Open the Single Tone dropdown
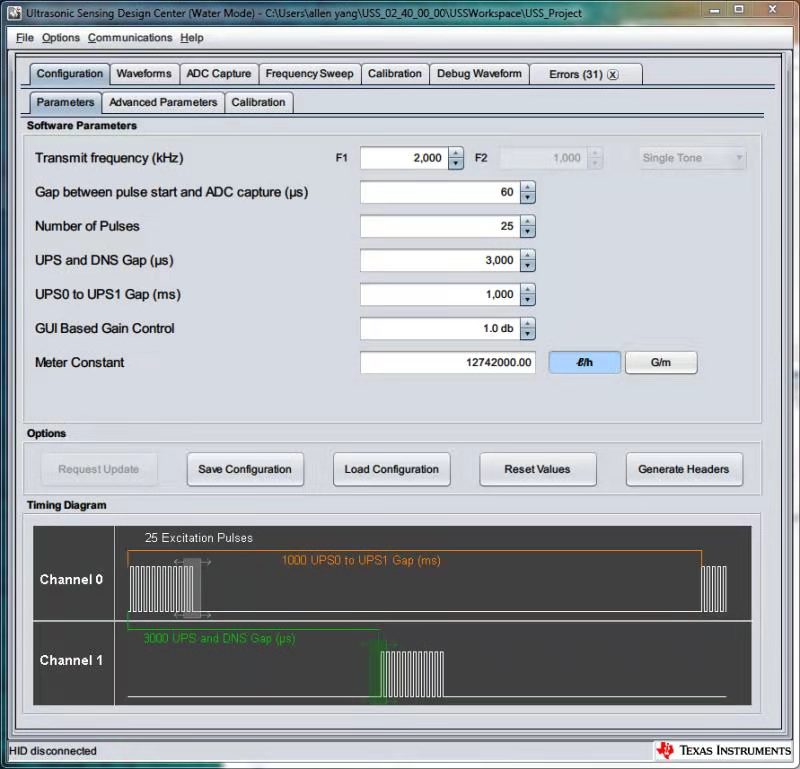 693,158
